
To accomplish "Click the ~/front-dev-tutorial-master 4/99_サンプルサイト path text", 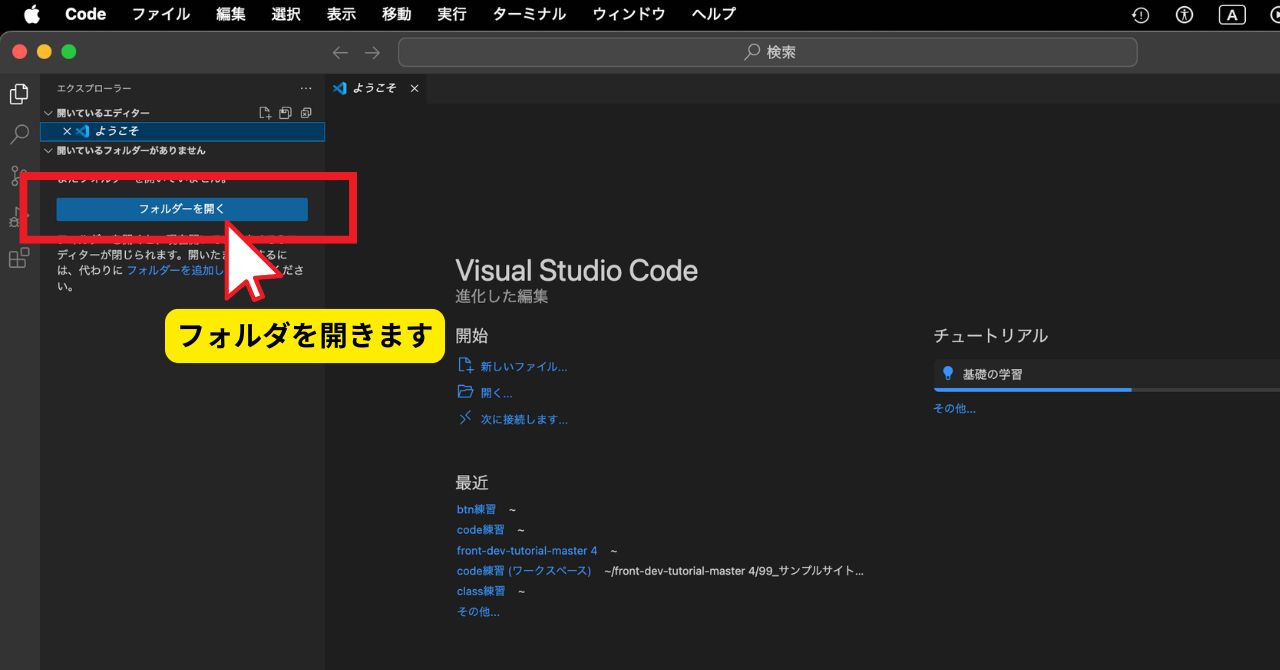I will [734, 571].
